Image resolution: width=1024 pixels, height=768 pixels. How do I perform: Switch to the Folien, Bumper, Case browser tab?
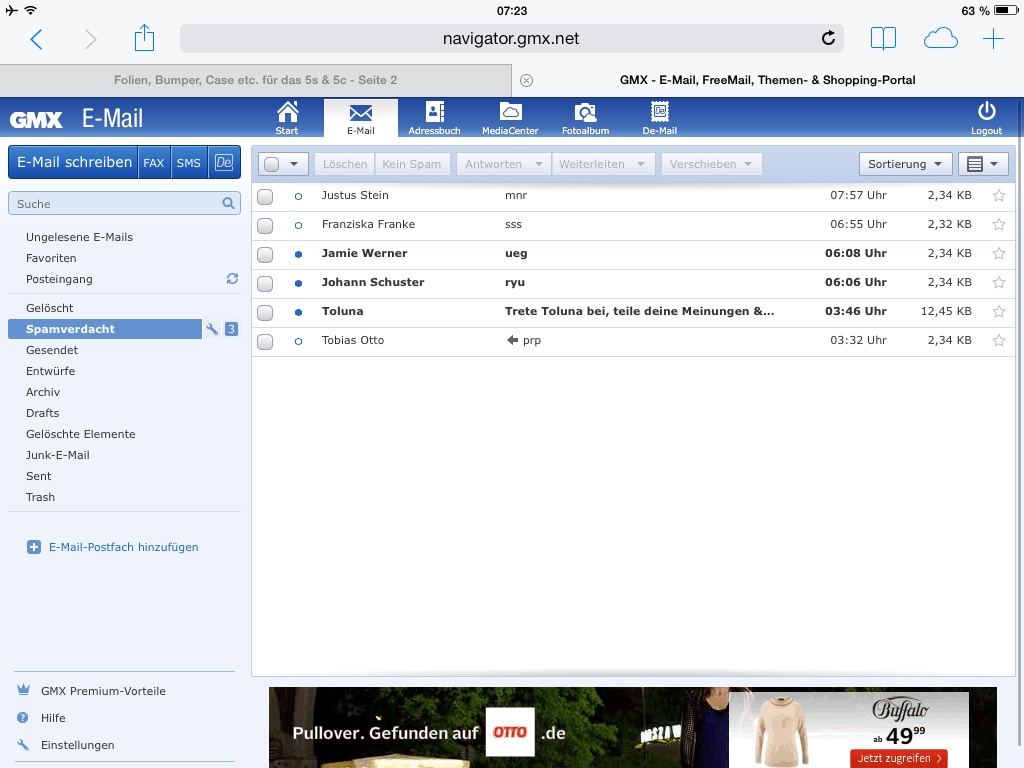click(x=254, y=80)
